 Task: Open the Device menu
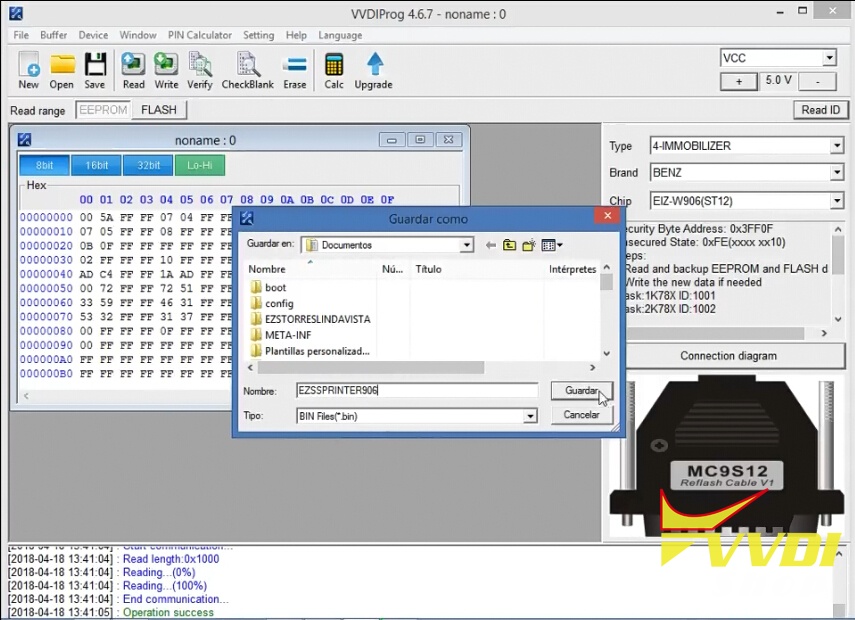(x=93, y=35)
